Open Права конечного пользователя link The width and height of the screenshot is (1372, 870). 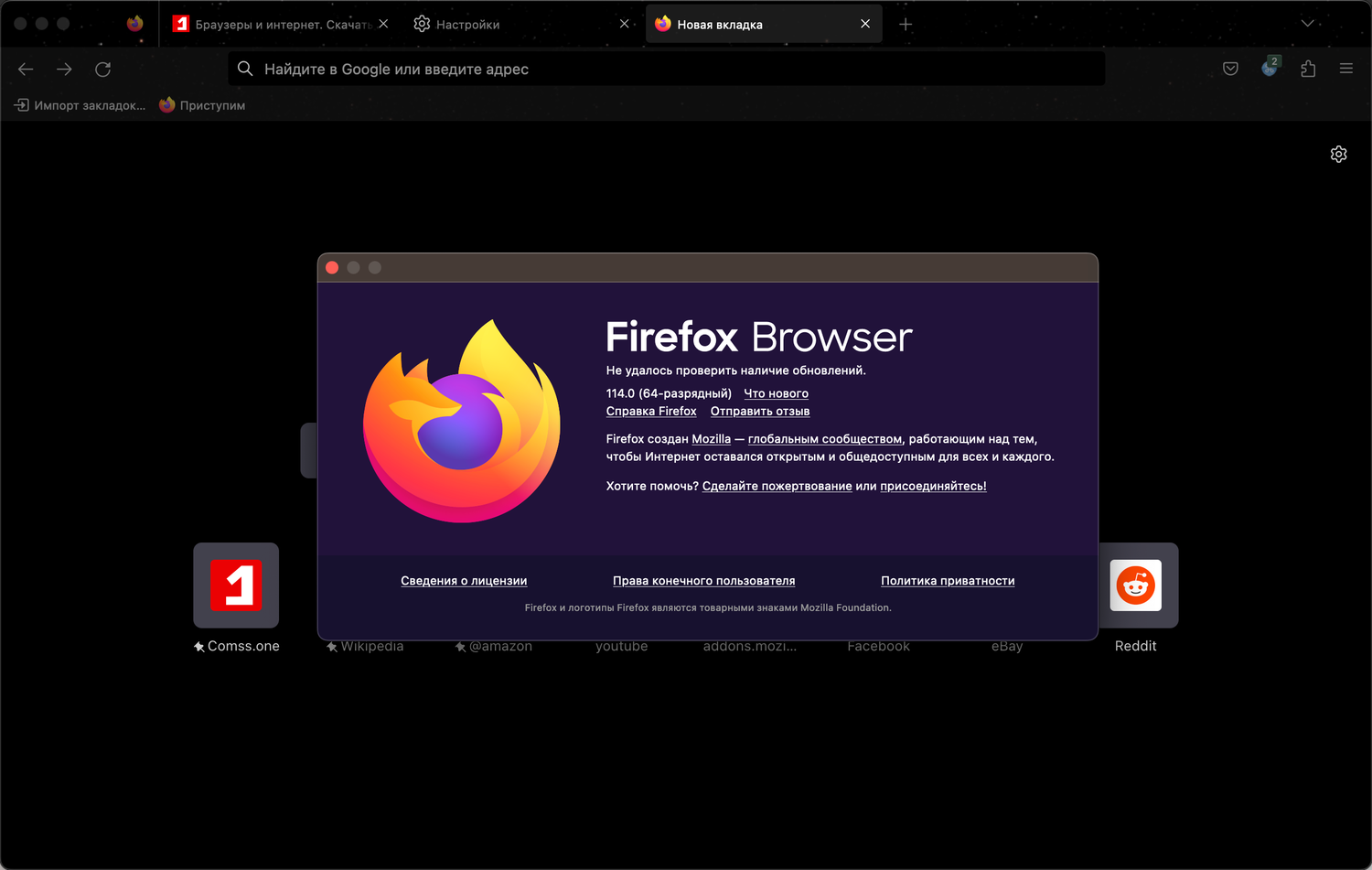704,581
